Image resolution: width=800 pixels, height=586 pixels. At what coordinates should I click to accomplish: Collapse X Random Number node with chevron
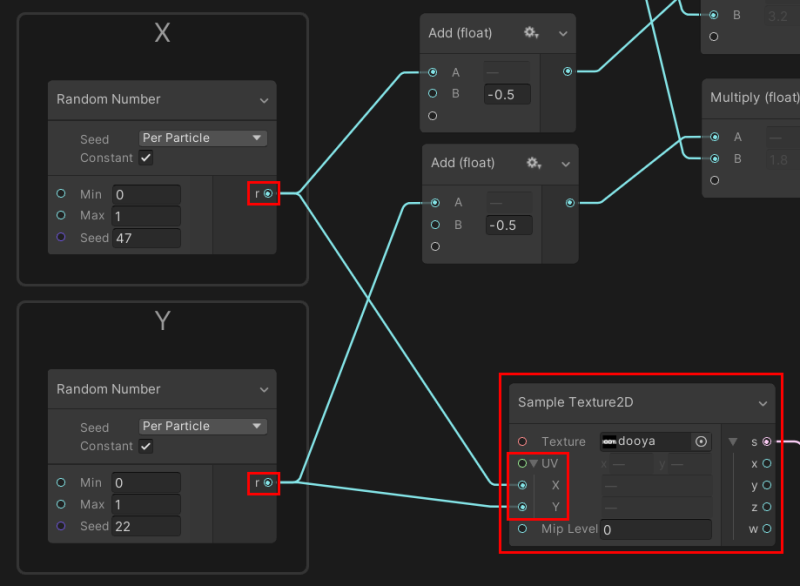264,100
